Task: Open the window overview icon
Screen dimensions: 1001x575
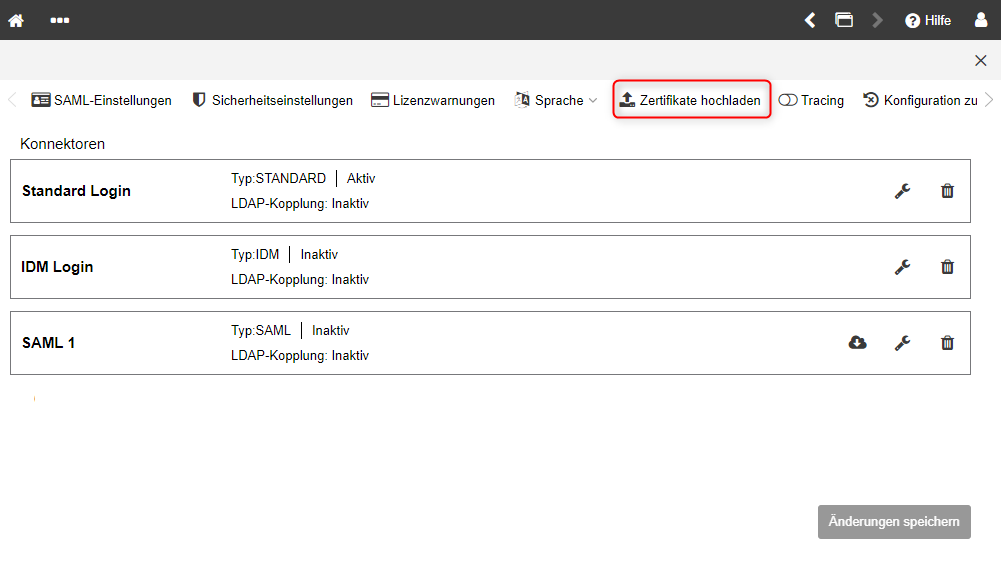Action: point(844,20)
